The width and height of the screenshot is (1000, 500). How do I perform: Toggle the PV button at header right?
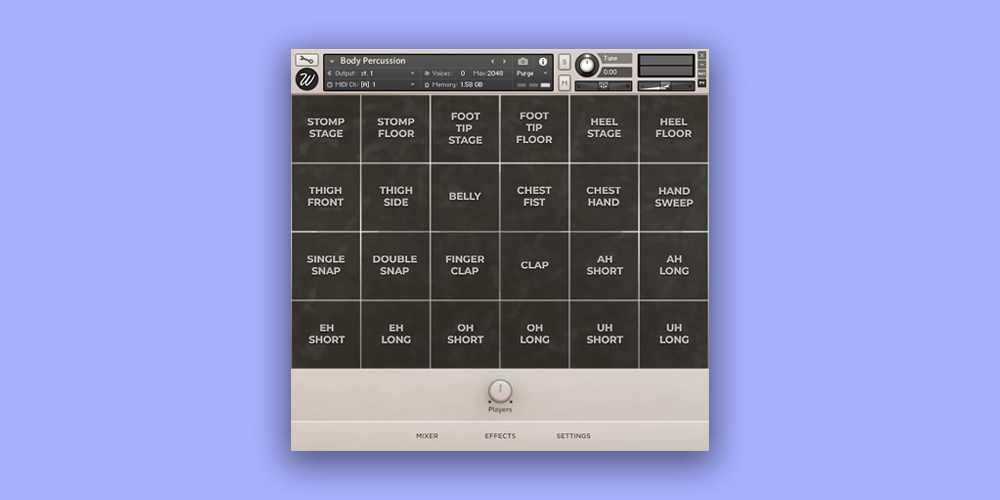click(702, 82)
